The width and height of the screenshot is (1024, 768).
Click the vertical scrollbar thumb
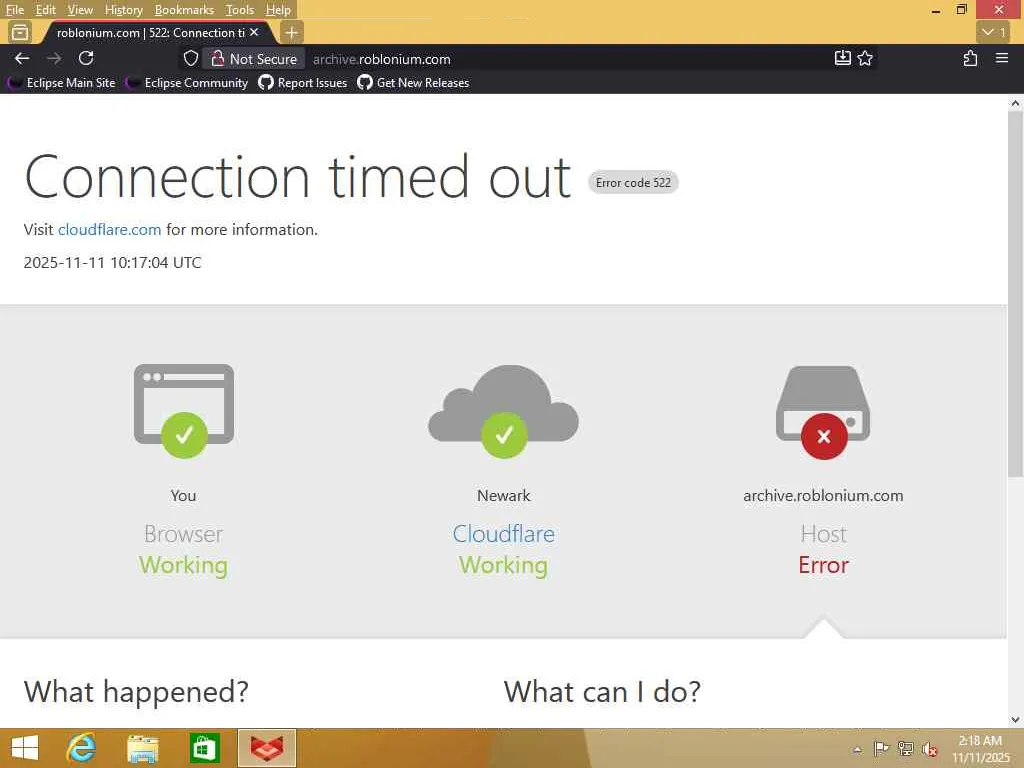(1016, 294)
